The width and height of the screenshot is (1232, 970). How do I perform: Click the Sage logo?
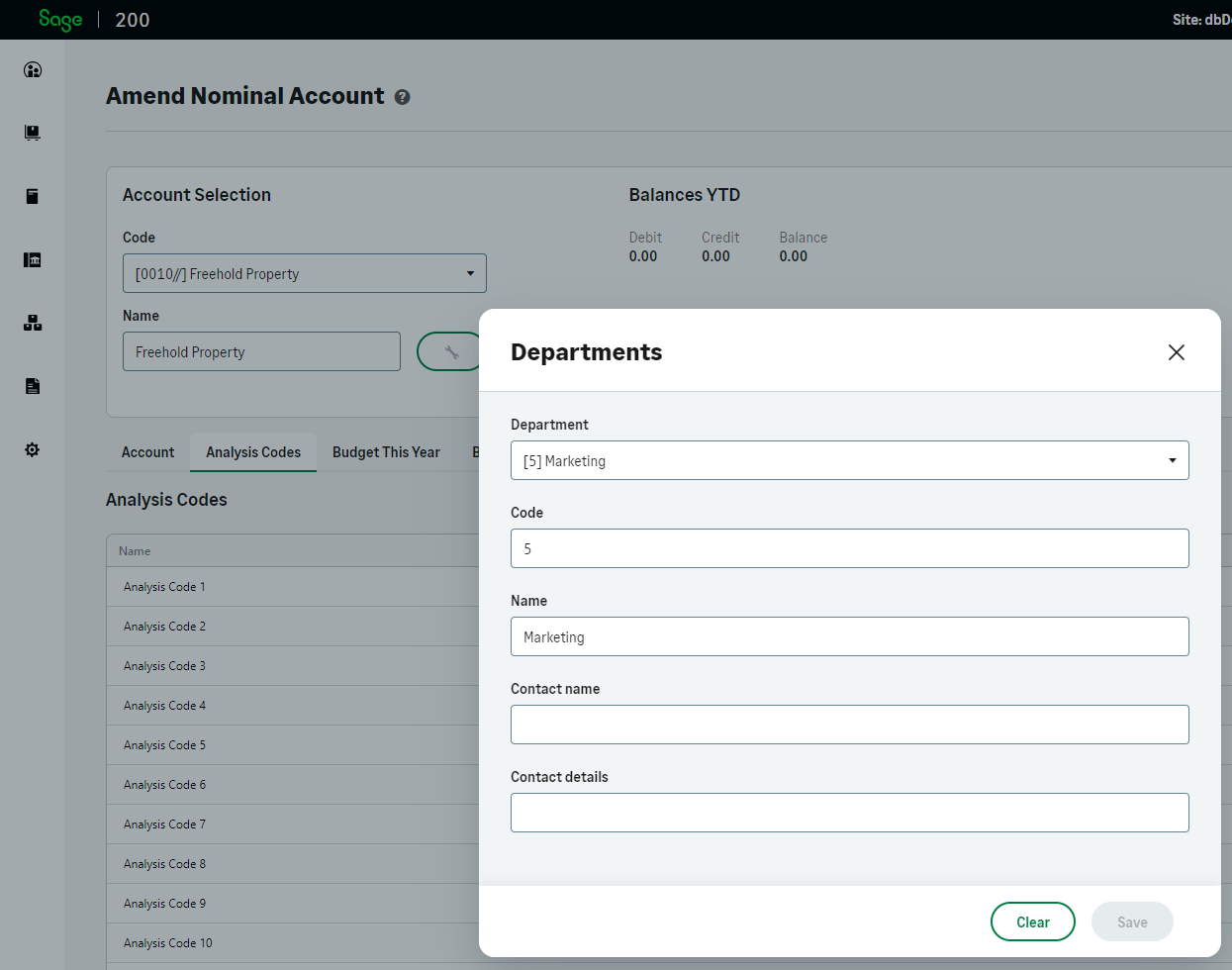pos(60,20)
